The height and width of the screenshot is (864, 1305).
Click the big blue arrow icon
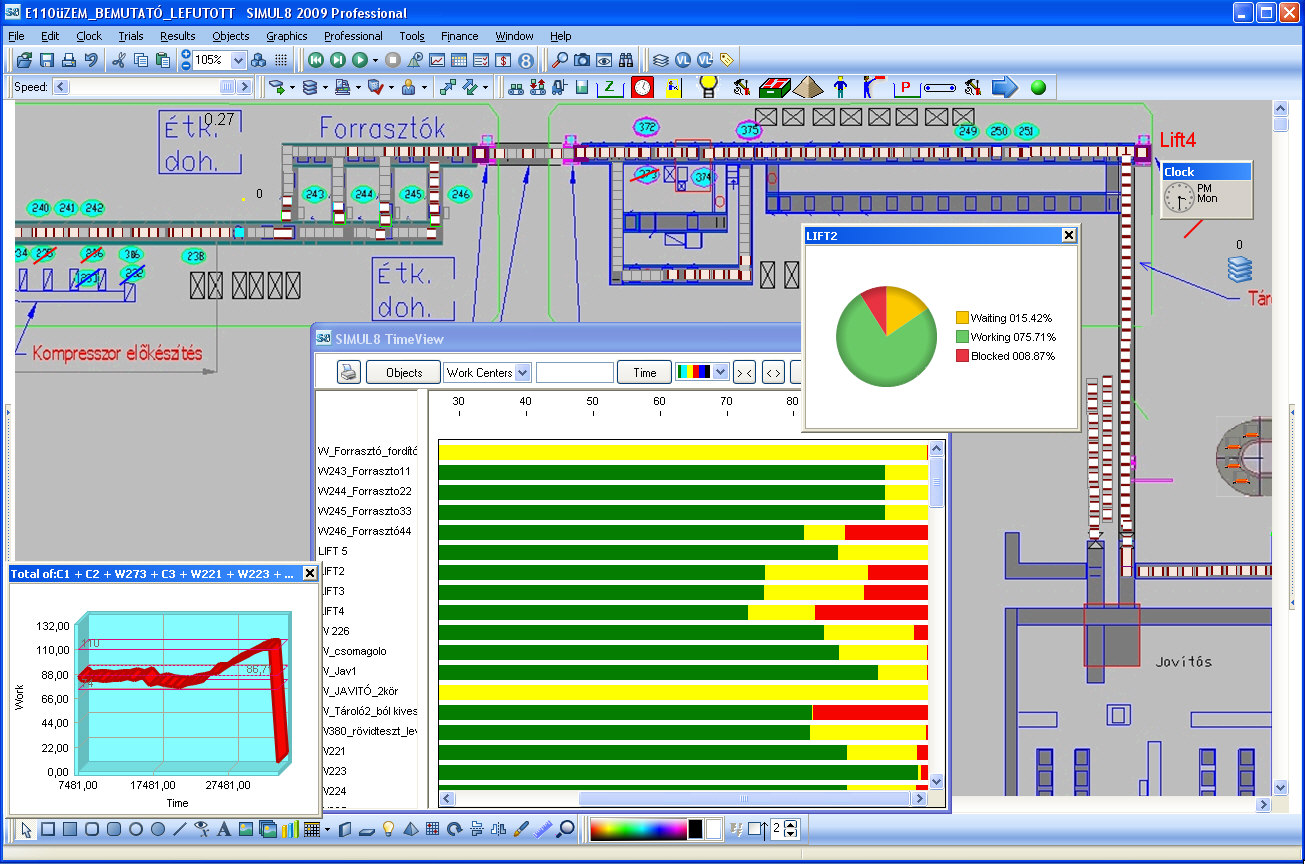[x=1004, y=87]
